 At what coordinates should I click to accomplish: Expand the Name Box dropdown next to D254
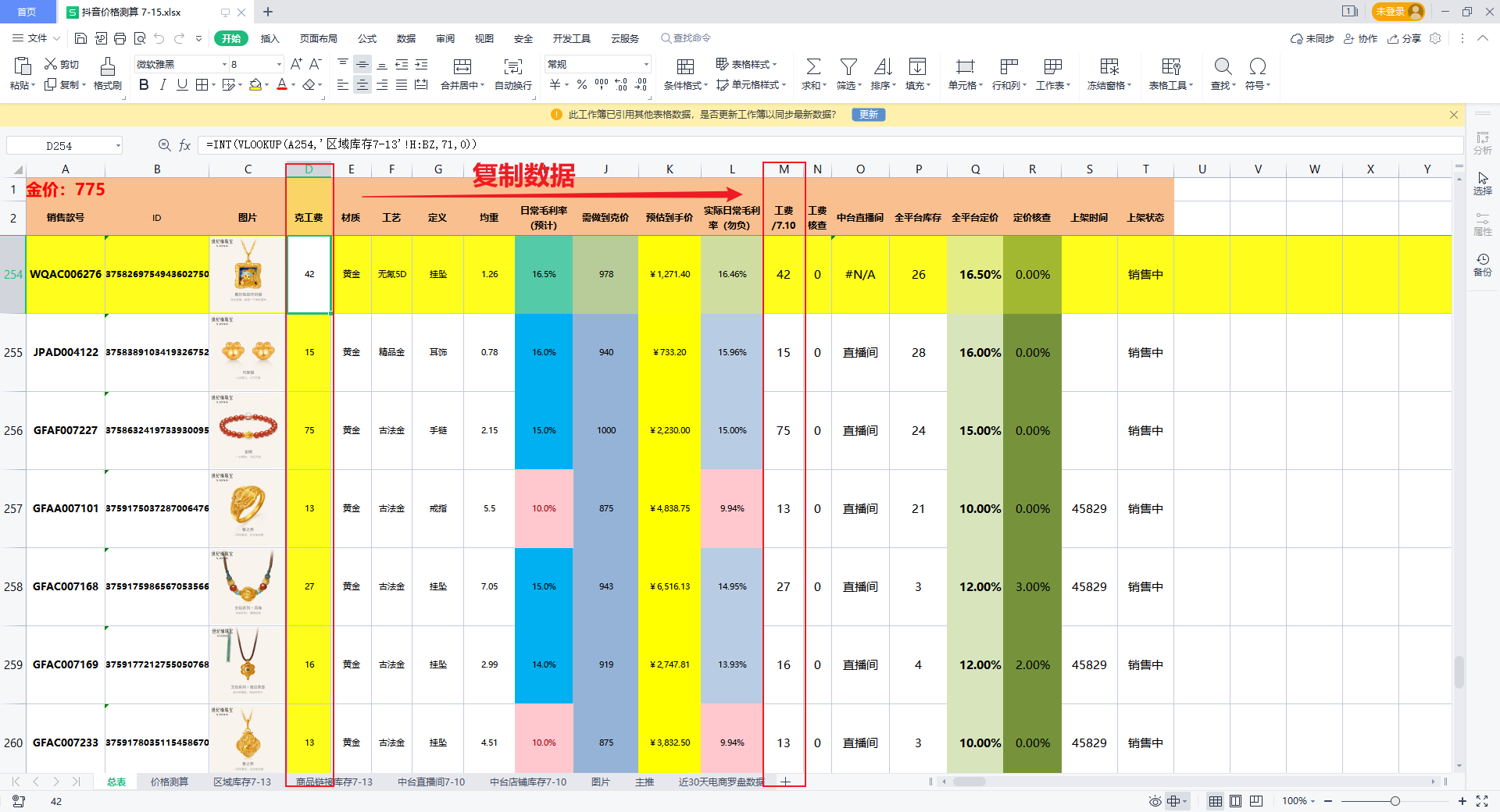(118, 145)
